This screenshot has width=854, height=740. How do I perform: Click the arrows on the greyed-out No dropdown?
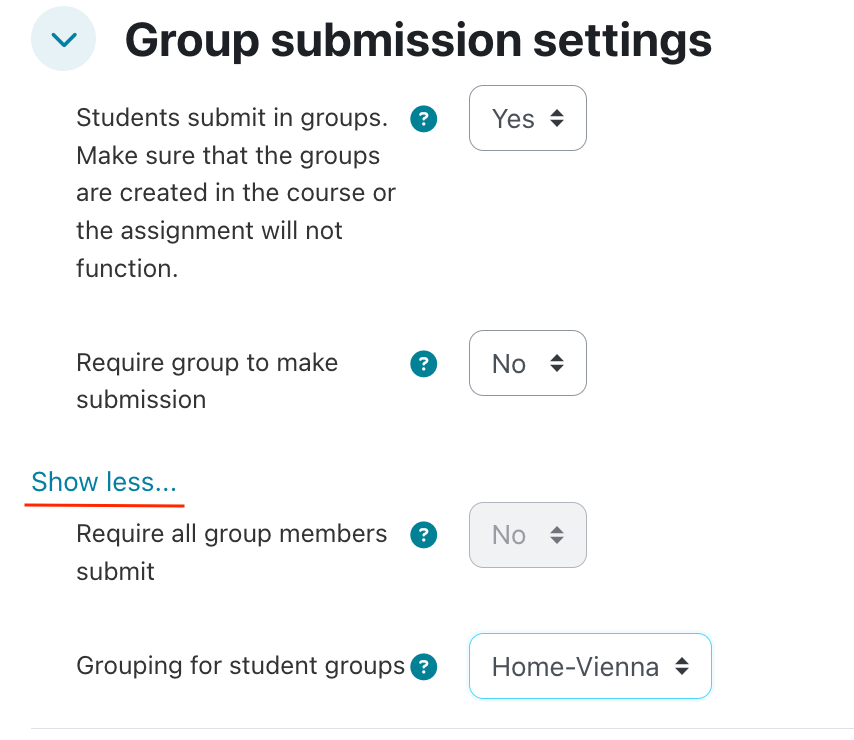pos(557,535)
